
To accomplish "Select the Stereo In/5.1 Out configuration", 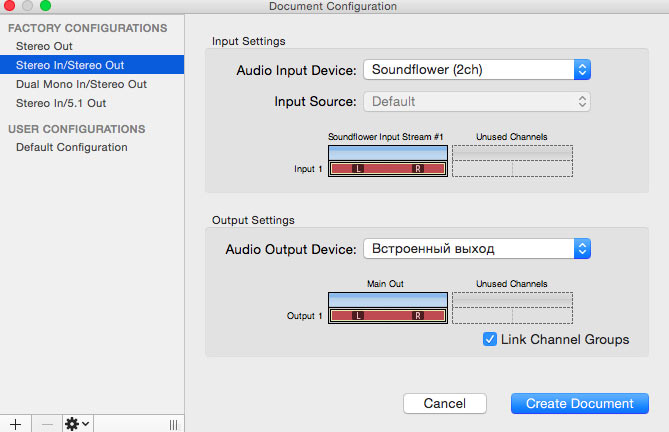I will click(61, 103).
